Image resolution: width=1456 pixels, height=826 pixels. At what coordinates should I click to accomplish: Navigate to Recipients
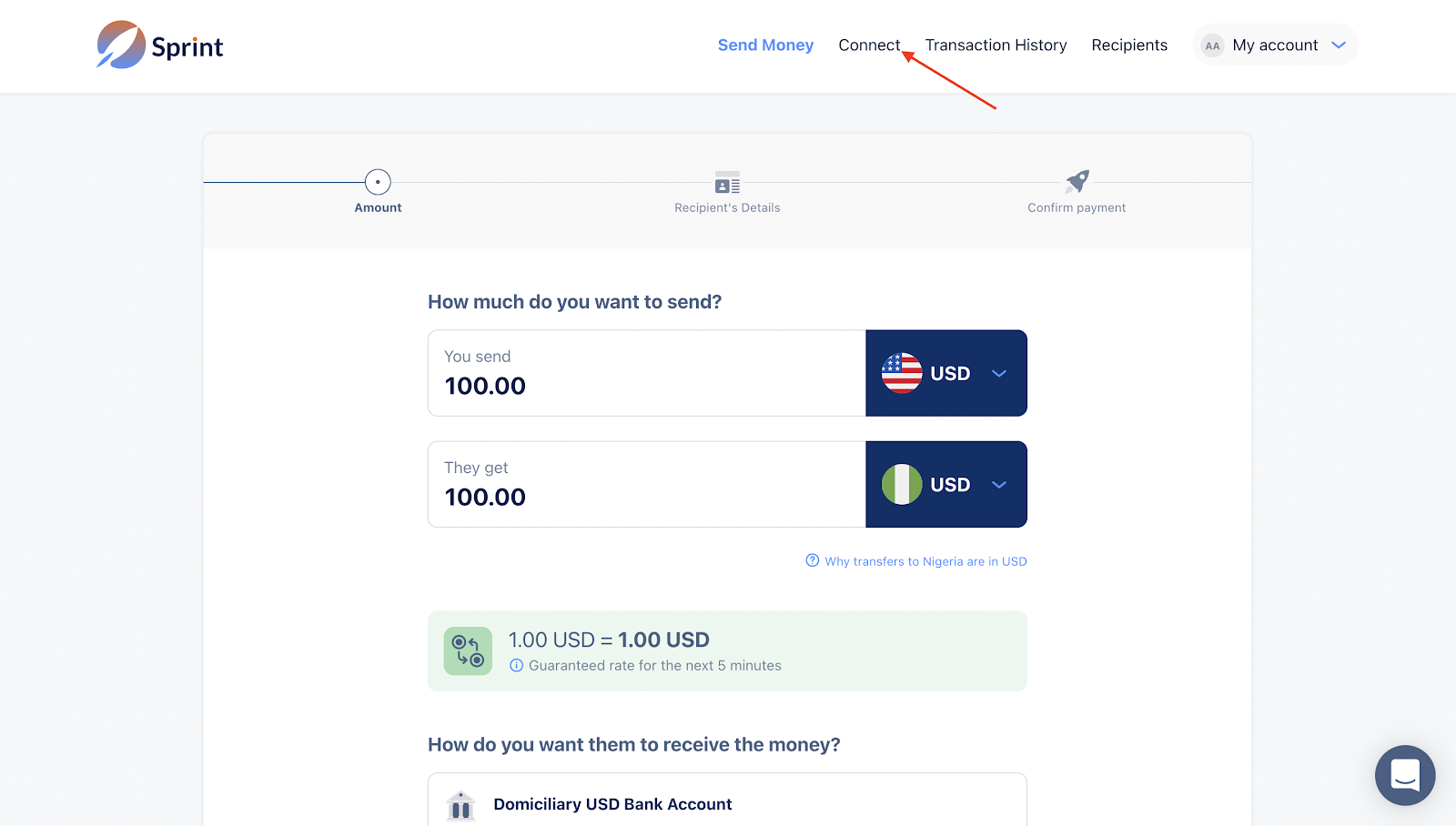pyautogui.click(x=1129, y=45)
